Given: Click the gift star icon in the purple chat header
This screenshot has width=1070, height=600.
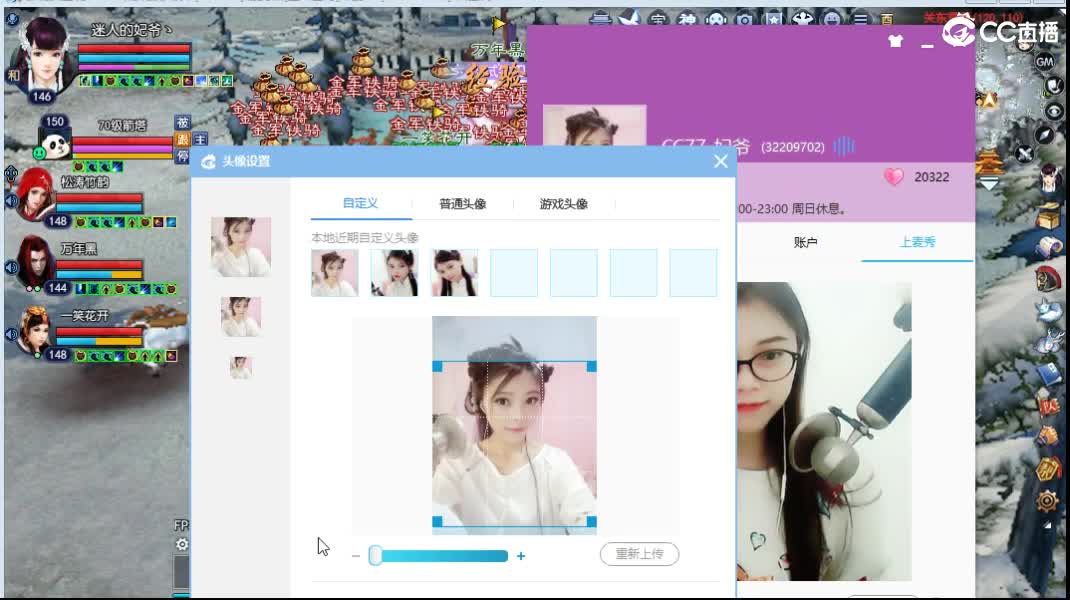Looking at the screenshot, I should [x=895, y=41].
